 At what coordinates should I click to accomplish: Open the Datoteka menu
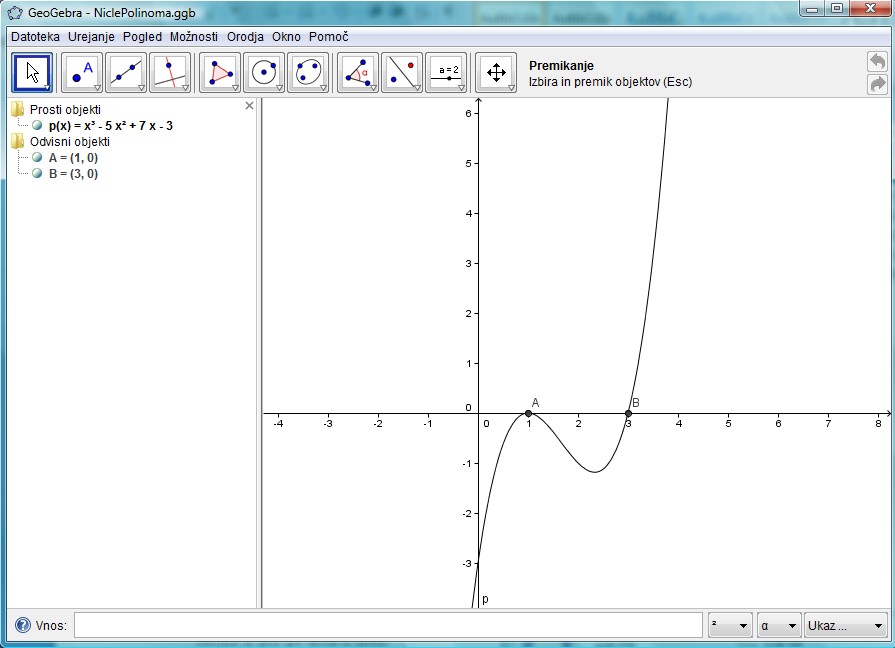click(x=35, y=36)
